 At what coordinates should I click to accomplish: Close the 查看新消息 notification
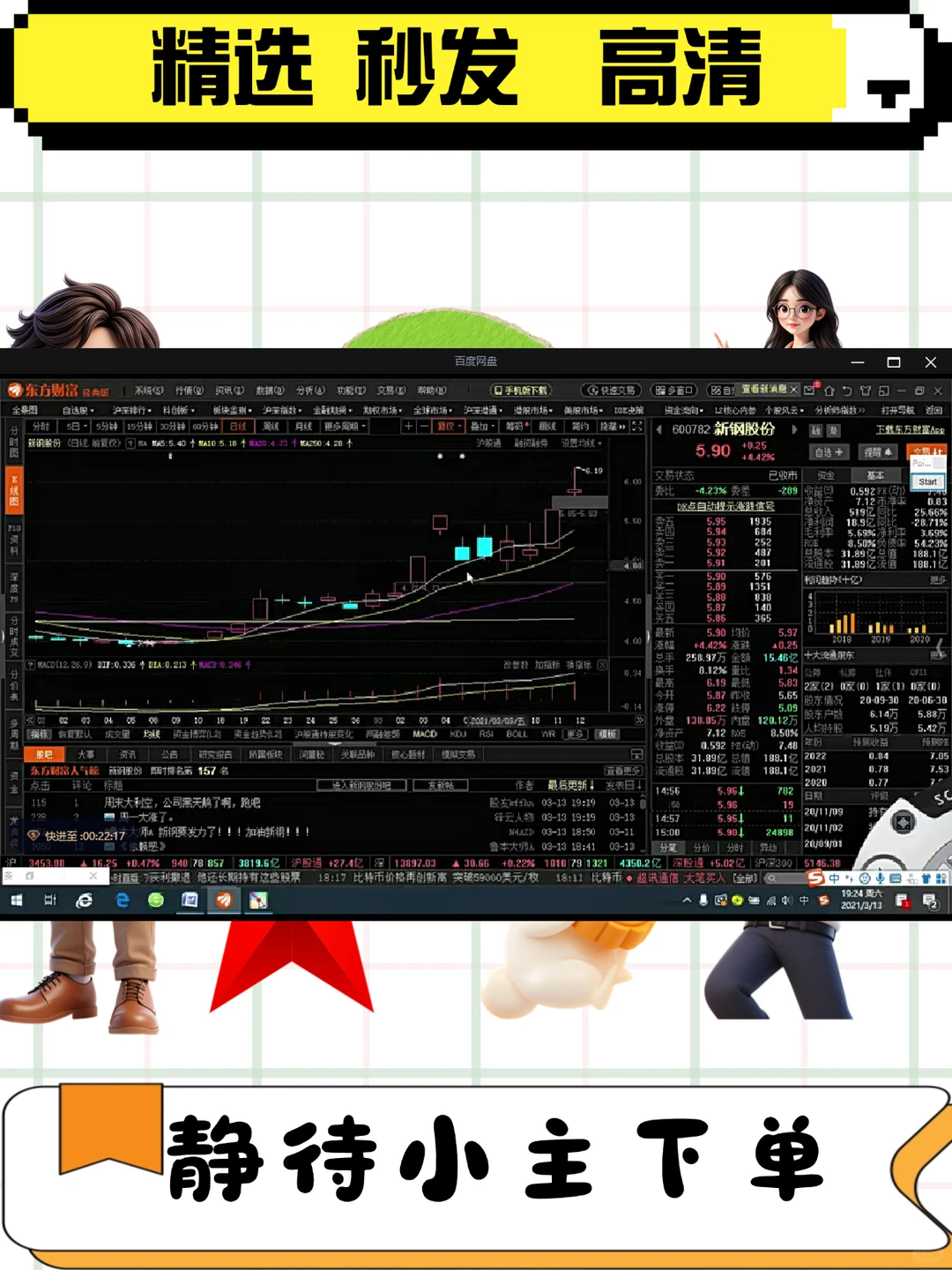793,389
